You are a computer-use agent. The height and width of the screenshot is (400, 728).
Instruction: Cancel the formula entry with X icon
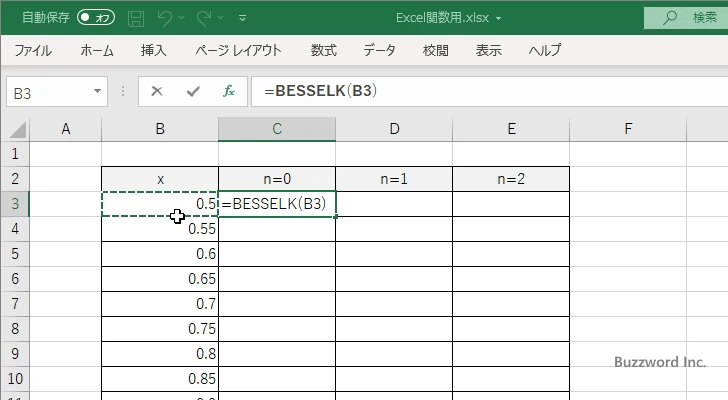pyautogui.click(x=157, y=91)
